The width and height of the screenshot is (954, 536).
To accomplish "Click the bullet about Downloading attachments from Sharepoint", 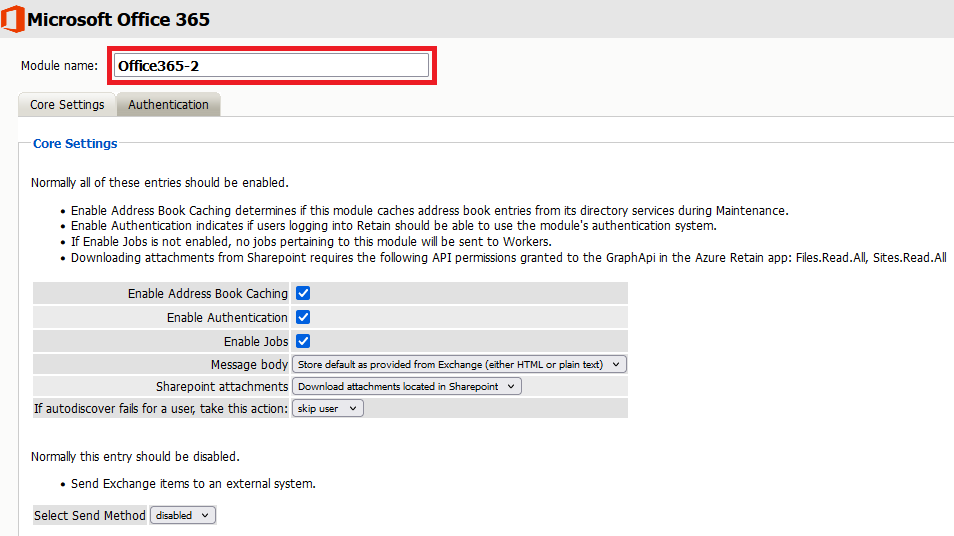I will point(509,258).
